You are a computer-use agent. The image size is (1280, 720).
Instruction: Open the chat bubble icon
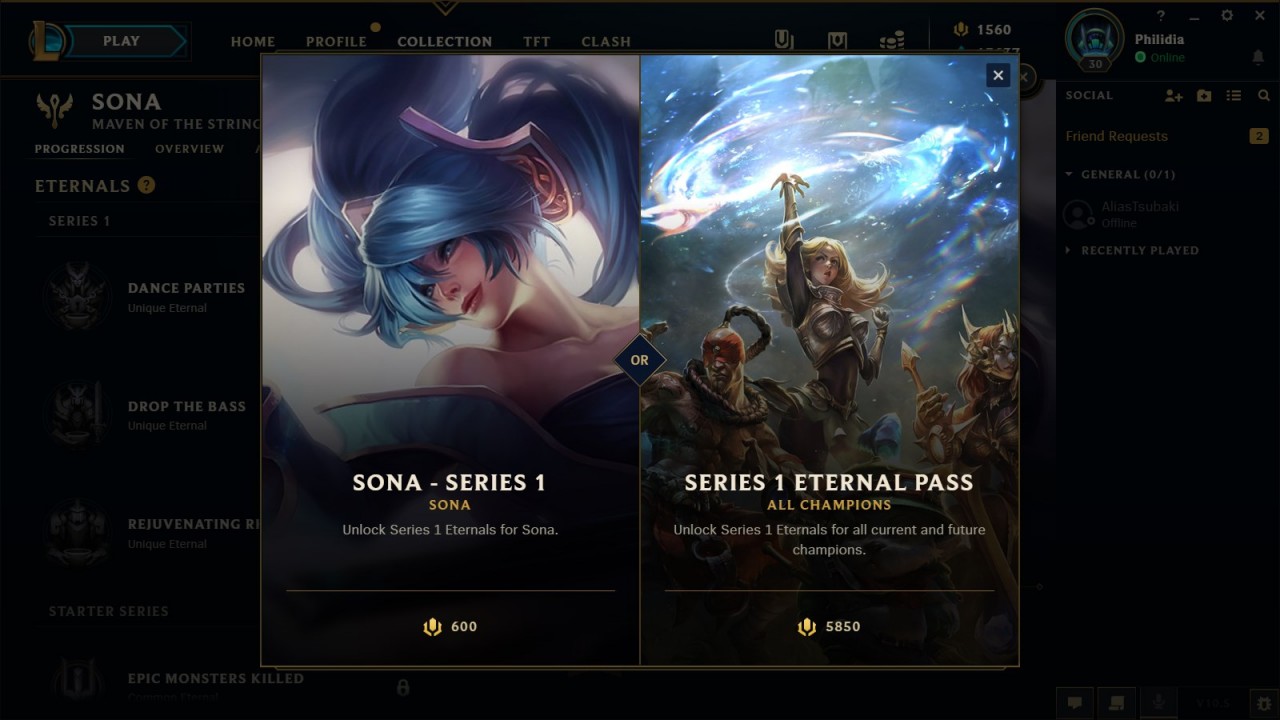(x=1075, y=703)
